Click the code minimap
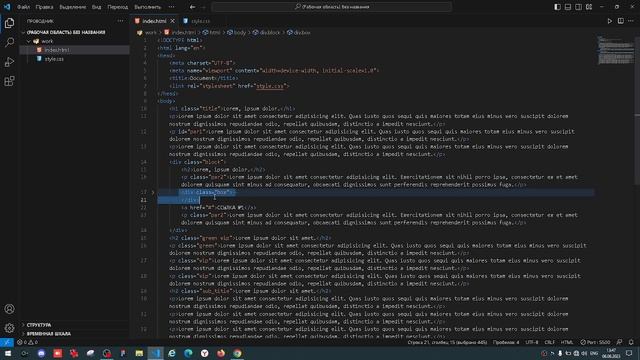 615,50
